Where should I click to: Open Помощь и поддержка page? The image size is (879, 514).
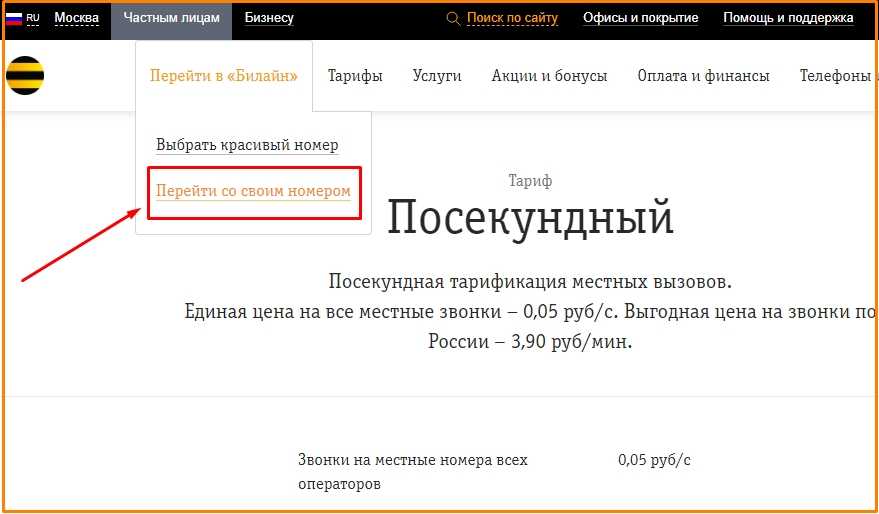tap(788, 18)
